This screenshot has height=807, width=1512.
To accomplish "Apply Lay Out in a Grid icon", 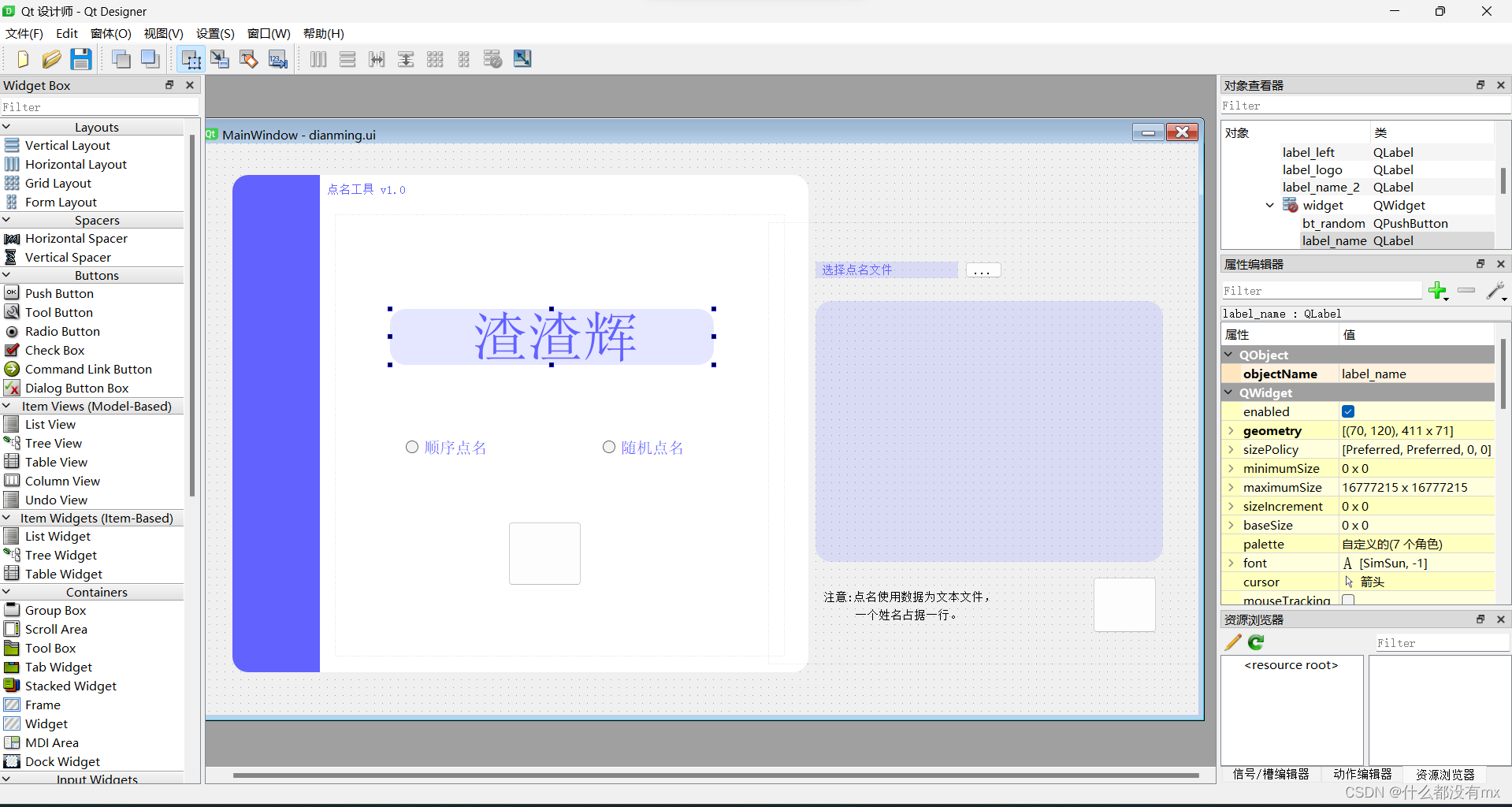I will click(x=435, y=59).
